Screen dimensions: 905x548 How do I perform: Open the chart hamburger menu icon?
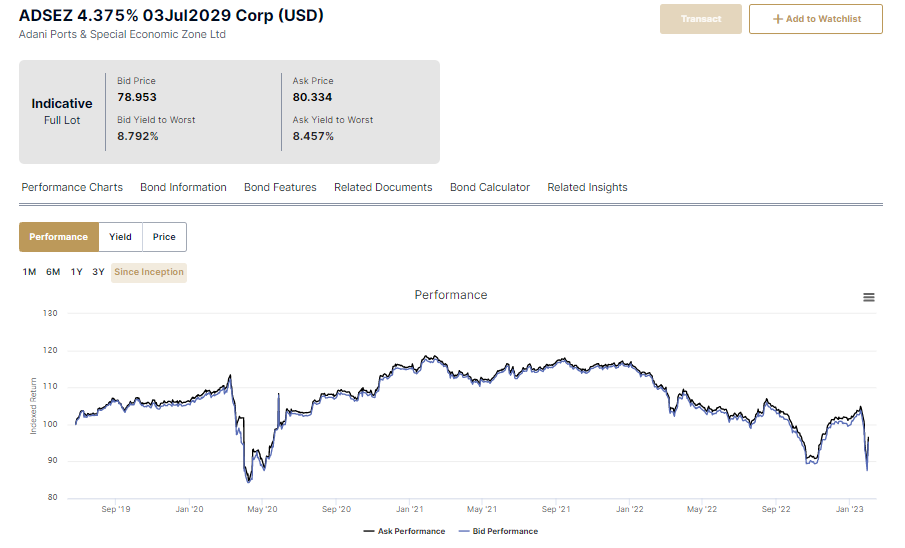(868, 298)
